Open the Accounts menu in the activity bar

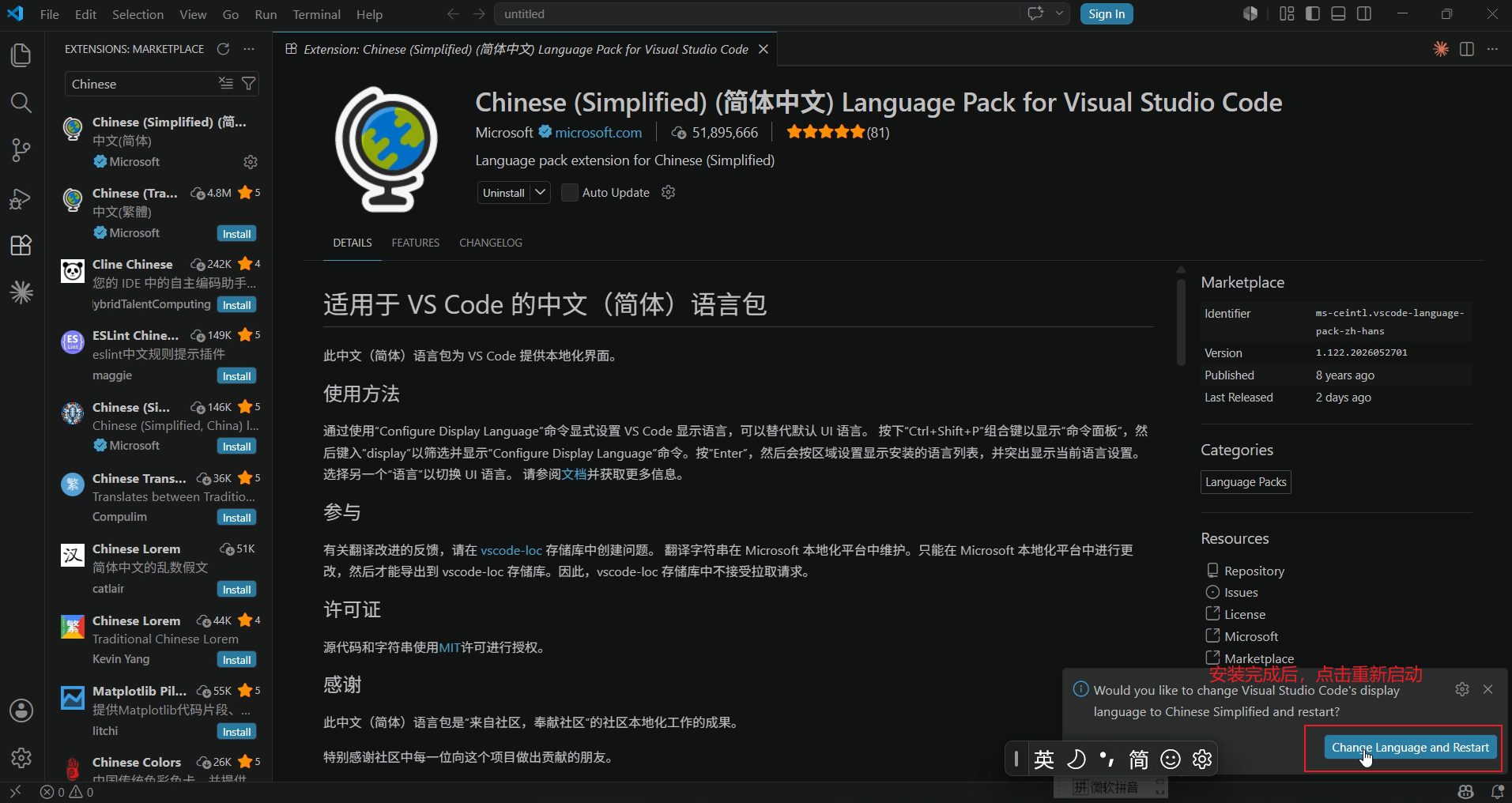(x=21, y=711)
